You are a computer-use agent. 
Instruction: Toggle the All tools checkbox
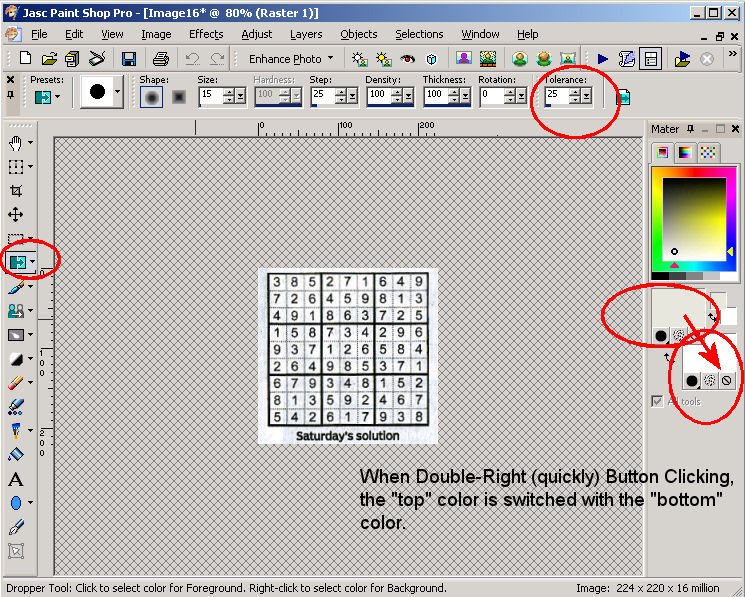pyautogui.click(x=657, y=401)
